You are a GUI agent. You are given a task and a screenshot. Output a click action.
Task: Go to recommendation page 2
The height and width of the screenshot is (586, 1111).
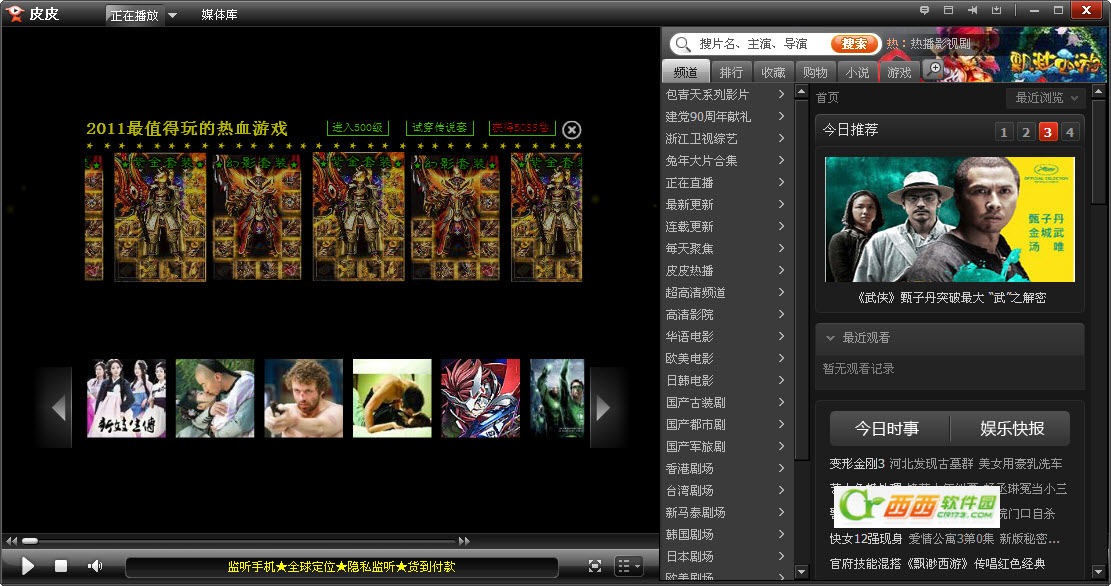point(1025,131)
